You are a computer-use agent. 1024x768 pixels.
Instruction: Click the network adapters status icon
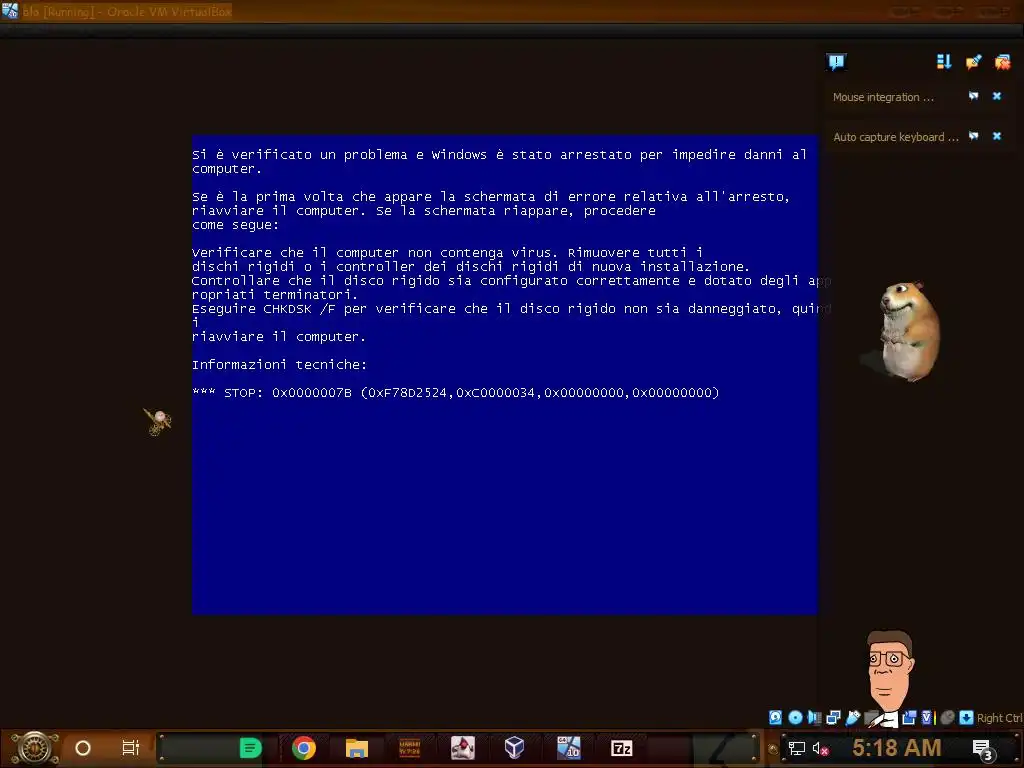[x=833, y=718]
